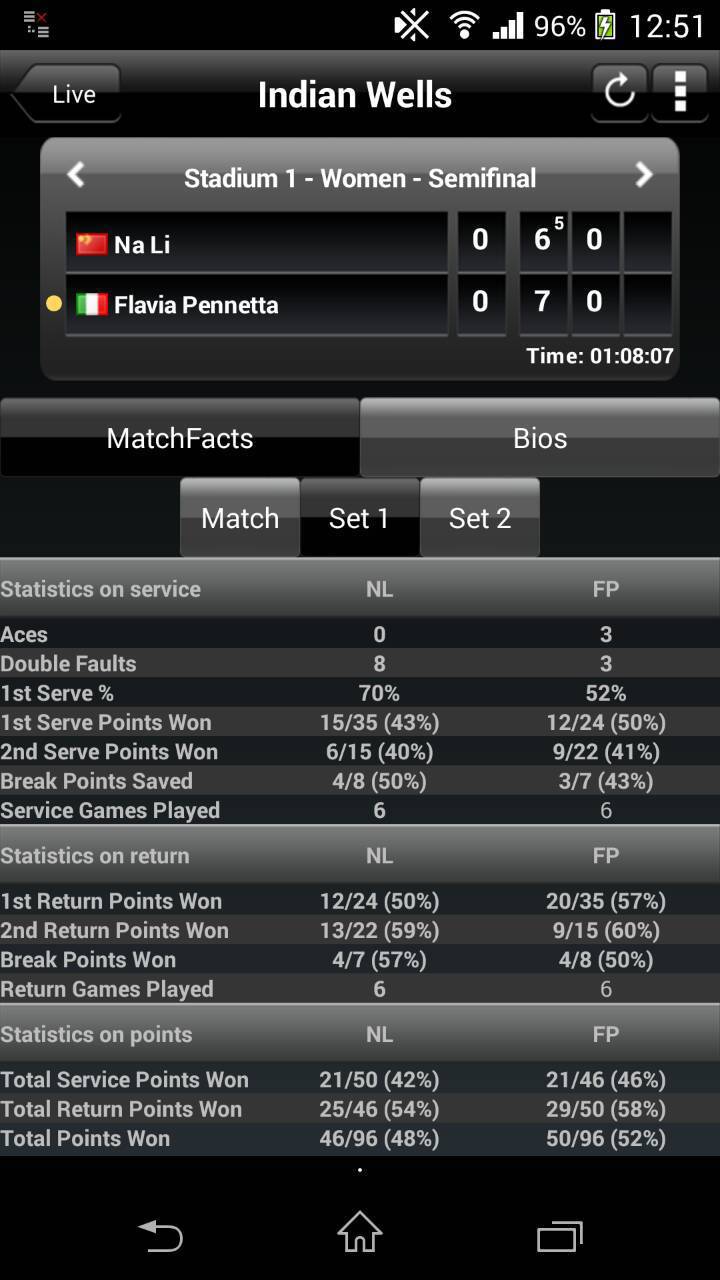The height and width of the screenshot is (1280, 720).
Task: Open the three-dot overflow menu
Action: (x=680, y=93)
